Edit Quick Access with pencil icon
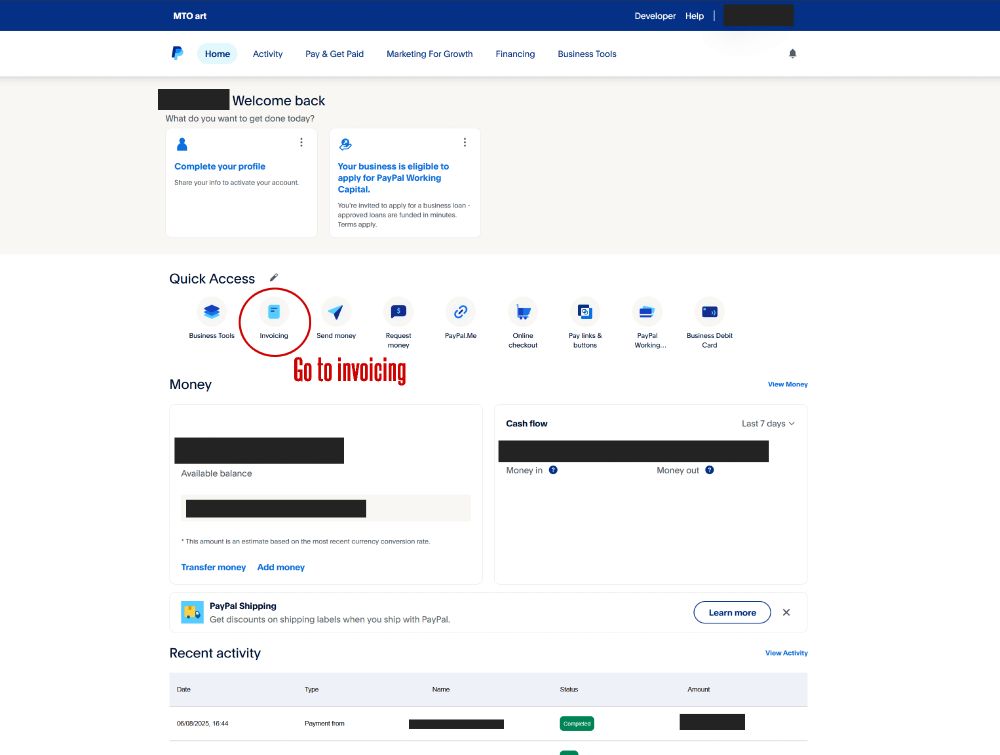Screen dimensions: 1000x755 [274, 277]
